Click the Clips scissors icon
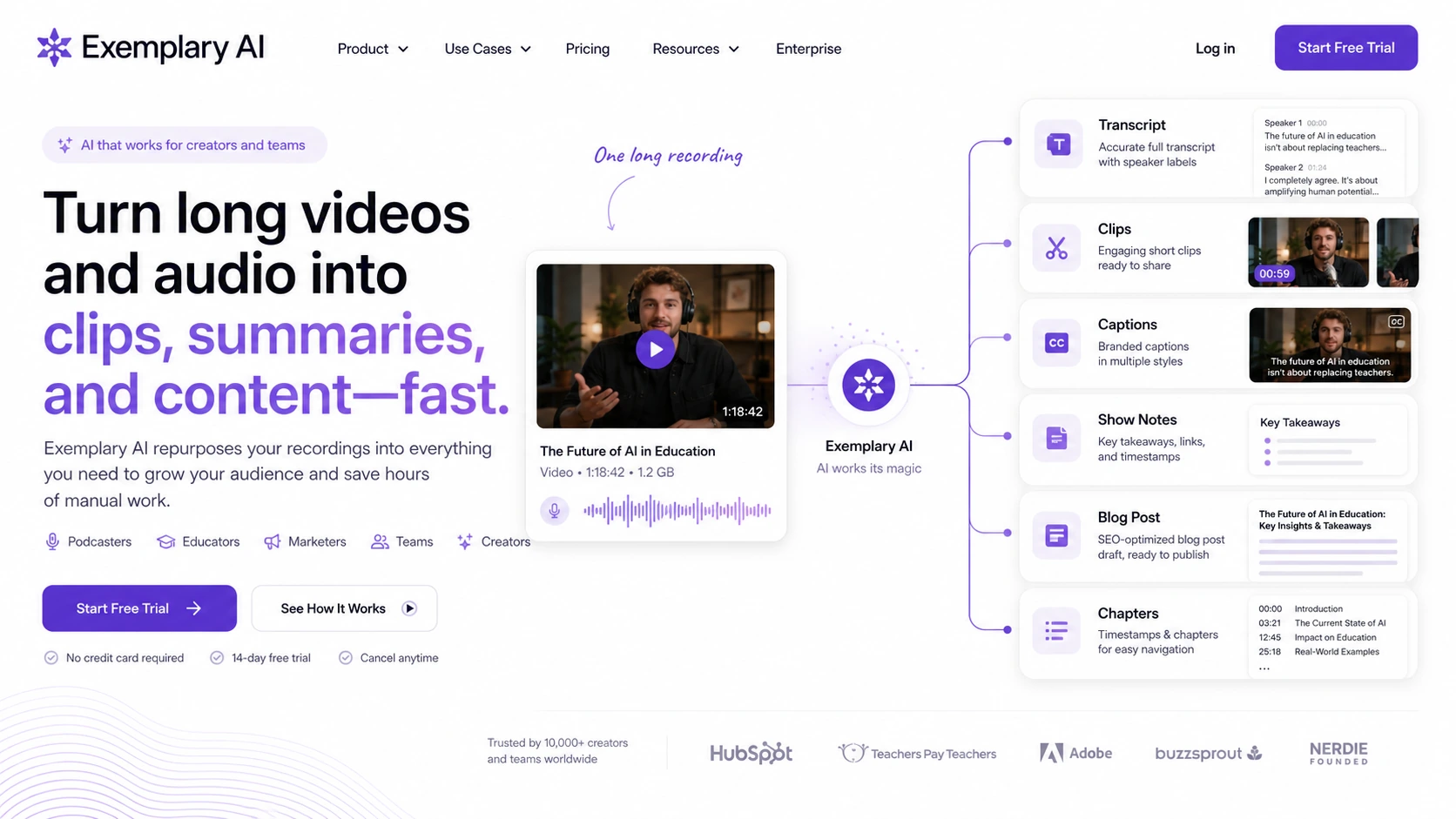 (x=1056, y=248)
